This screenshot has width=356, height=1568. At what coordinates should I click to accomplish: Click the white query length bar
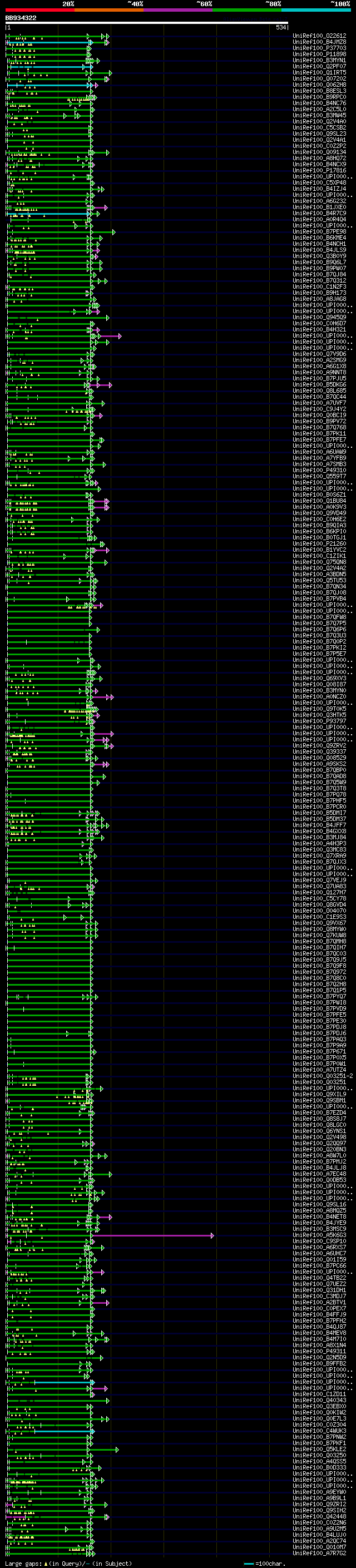[147, 23]
